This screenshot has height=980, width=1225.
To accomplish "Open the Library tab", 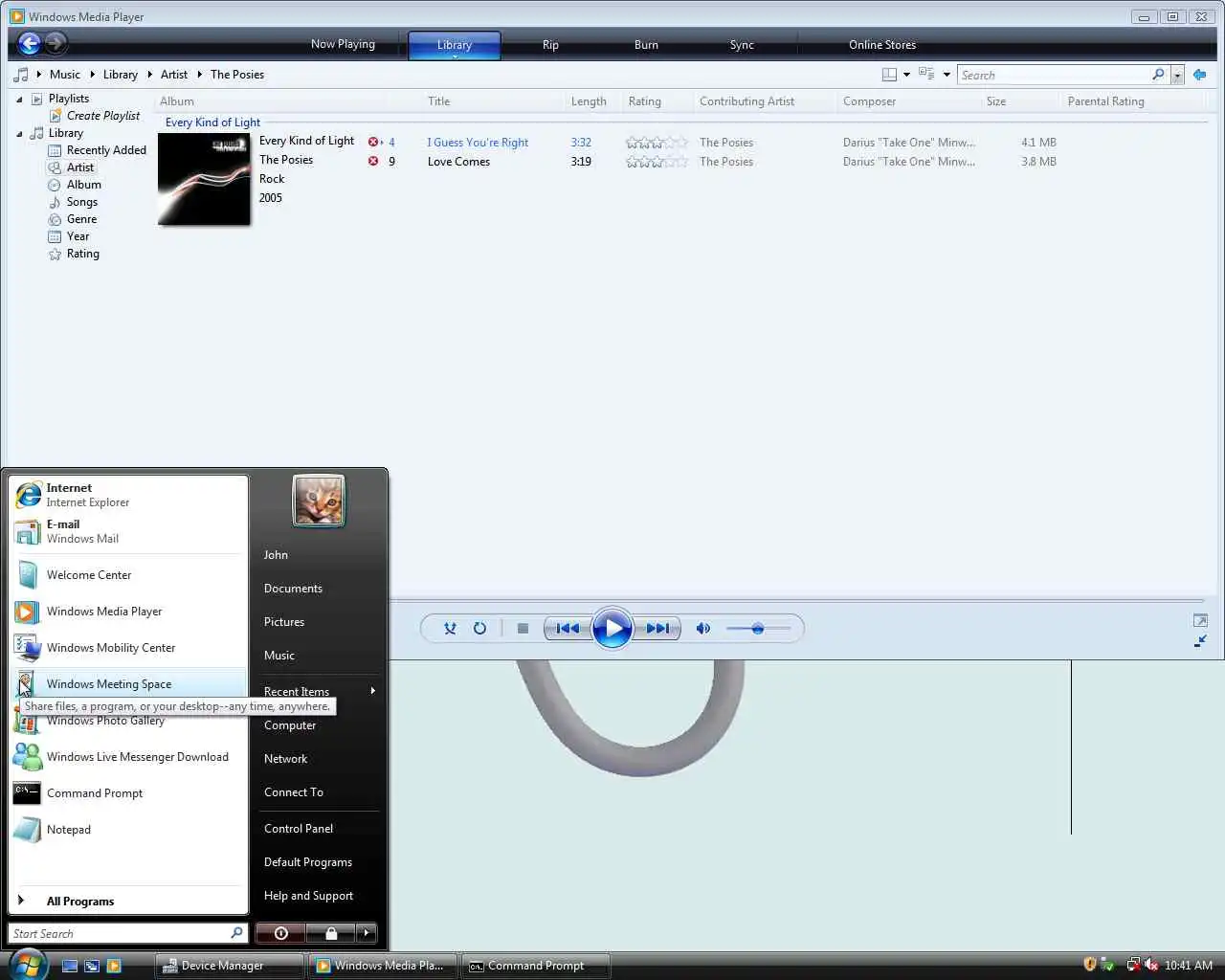I will 454,45.
